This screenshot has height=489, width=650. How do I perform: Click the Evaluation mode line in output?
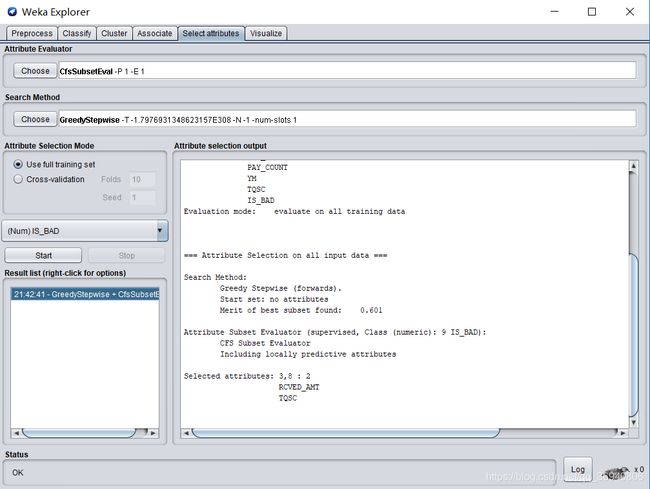294,211
